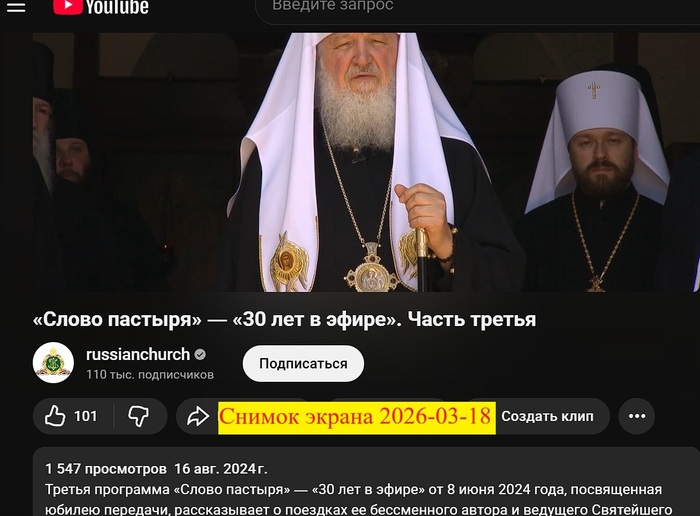Click the 101 likes counter
This screenshot has height=516, width=700.
pyautogui.click(x=85, y=416)
